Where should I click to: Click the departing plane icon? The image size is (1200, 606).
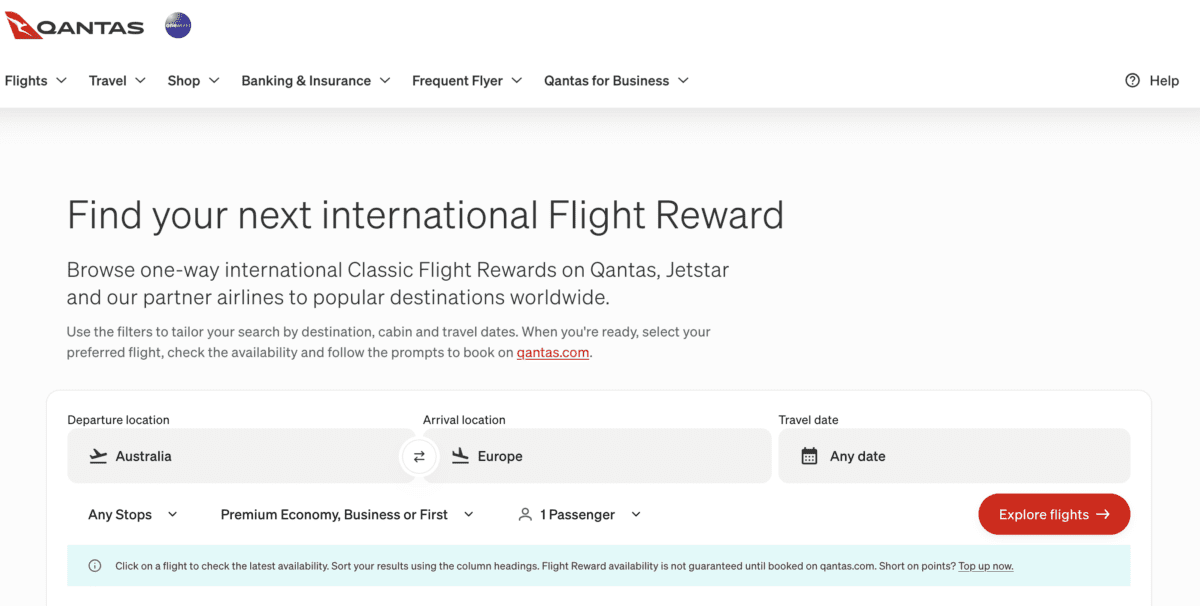point(98,456)
